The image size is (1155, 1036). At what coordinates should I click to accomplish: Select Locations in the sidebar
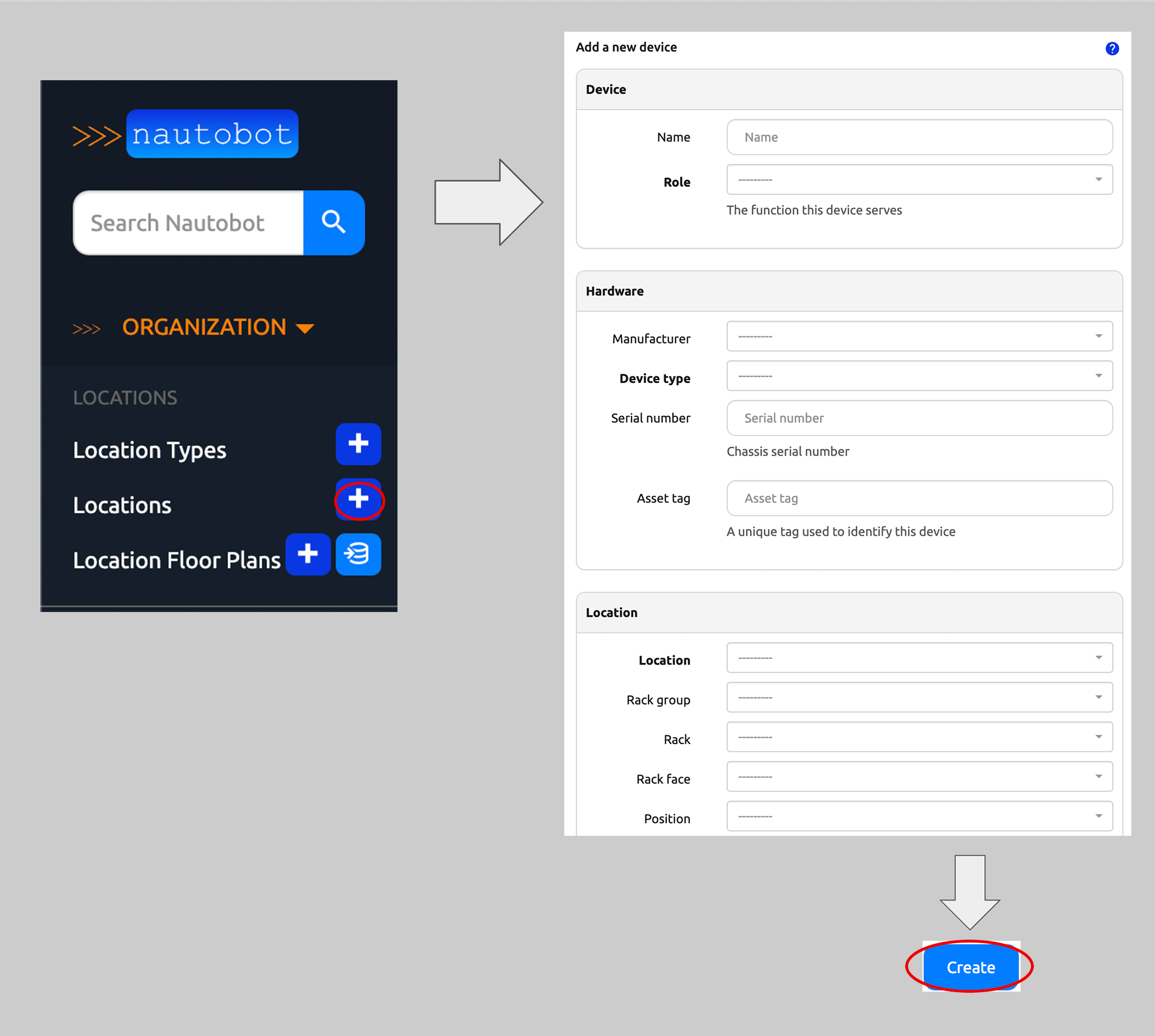point(122,505)
